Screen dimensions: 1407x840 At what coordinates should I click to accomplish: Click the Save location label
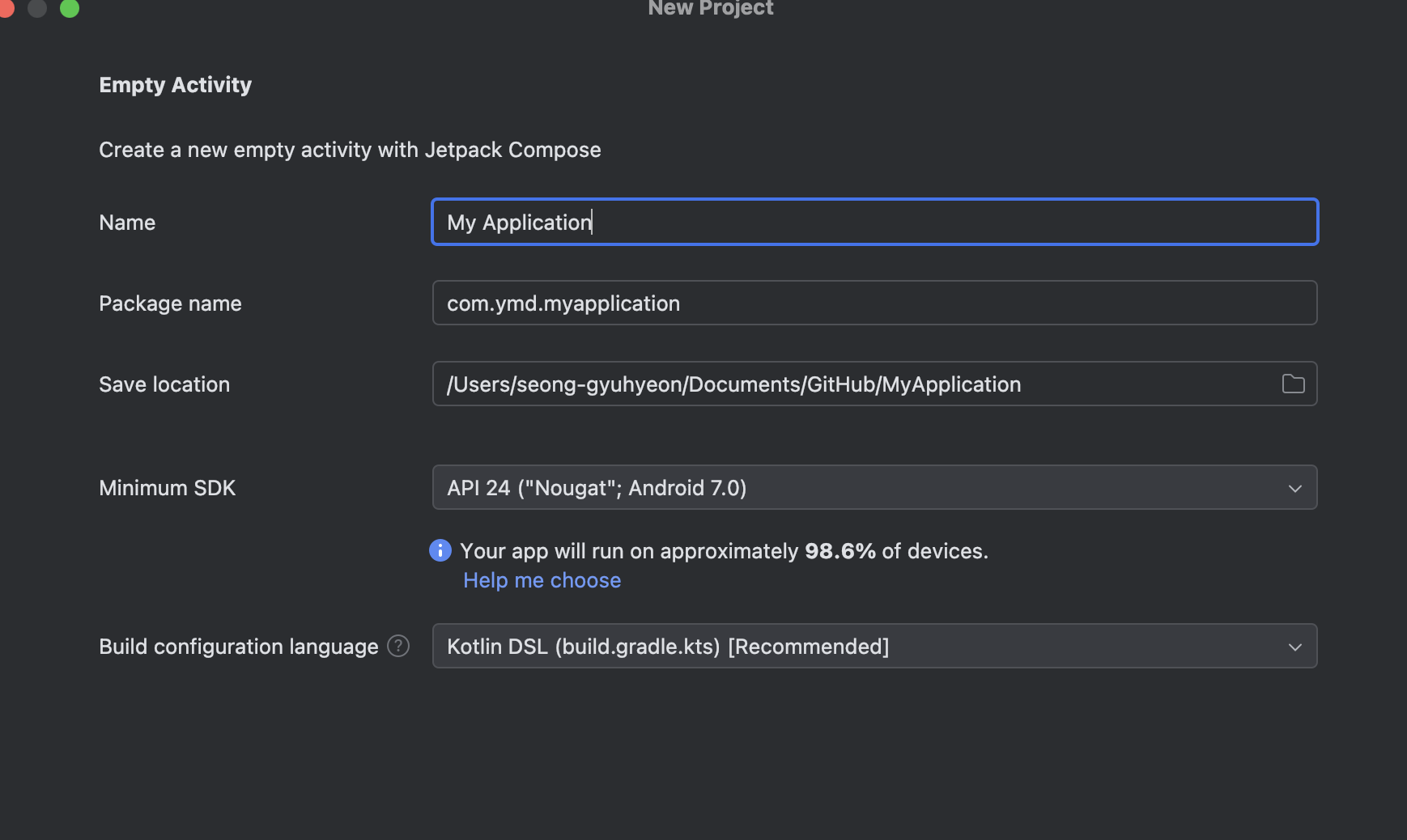click(x=164, y=384)
